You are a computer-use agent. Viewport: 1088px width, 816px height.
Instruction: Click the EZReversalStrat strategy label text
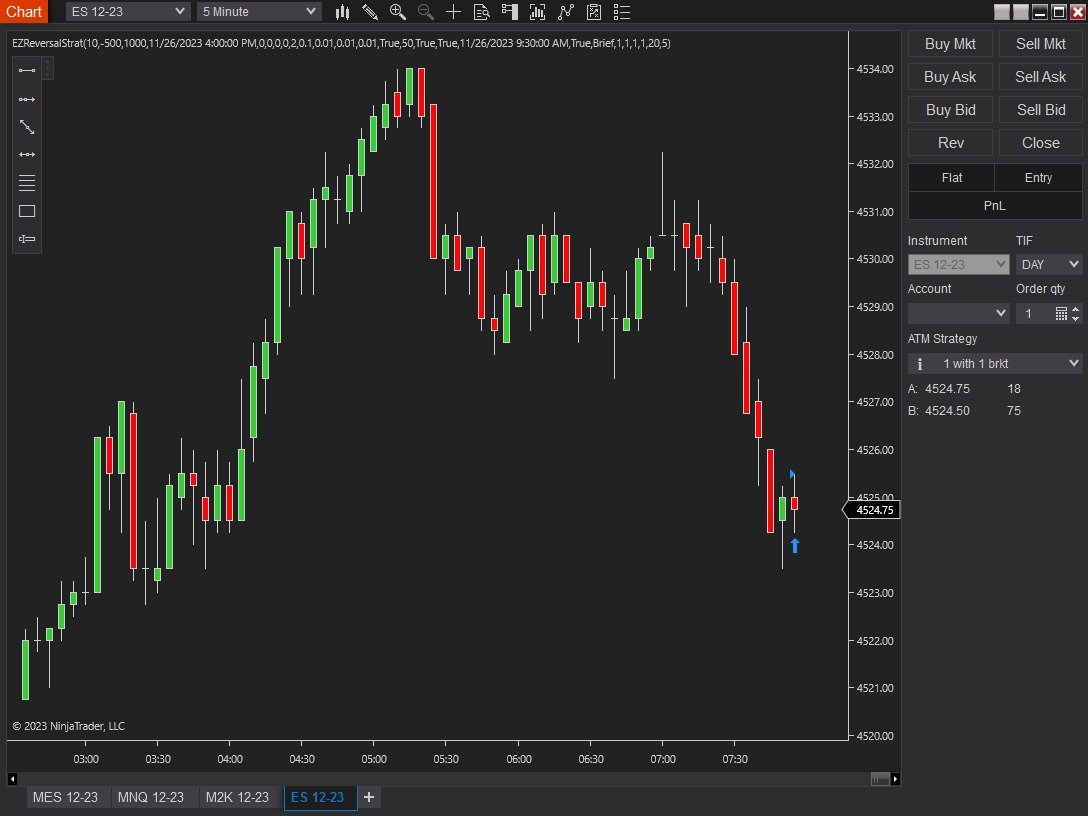pos(341,43)
